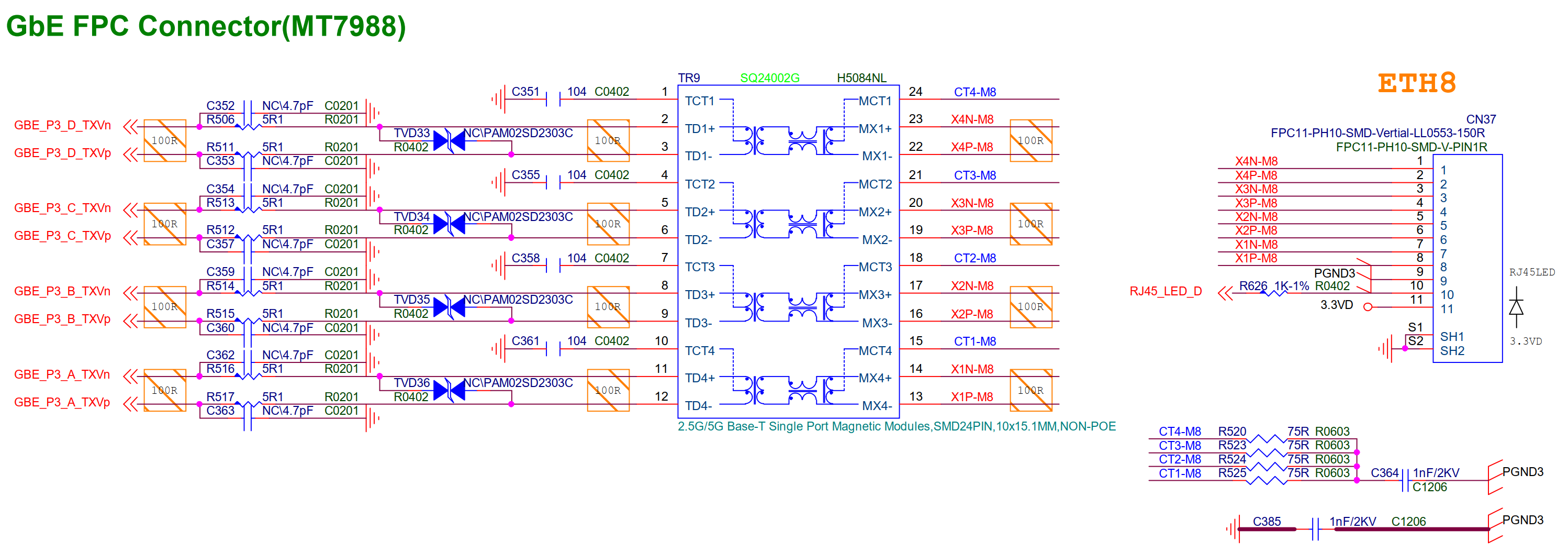Click the RJ45LED diode symbol
Screen dimensions: 1568x552
click(x=1516, y=306)
